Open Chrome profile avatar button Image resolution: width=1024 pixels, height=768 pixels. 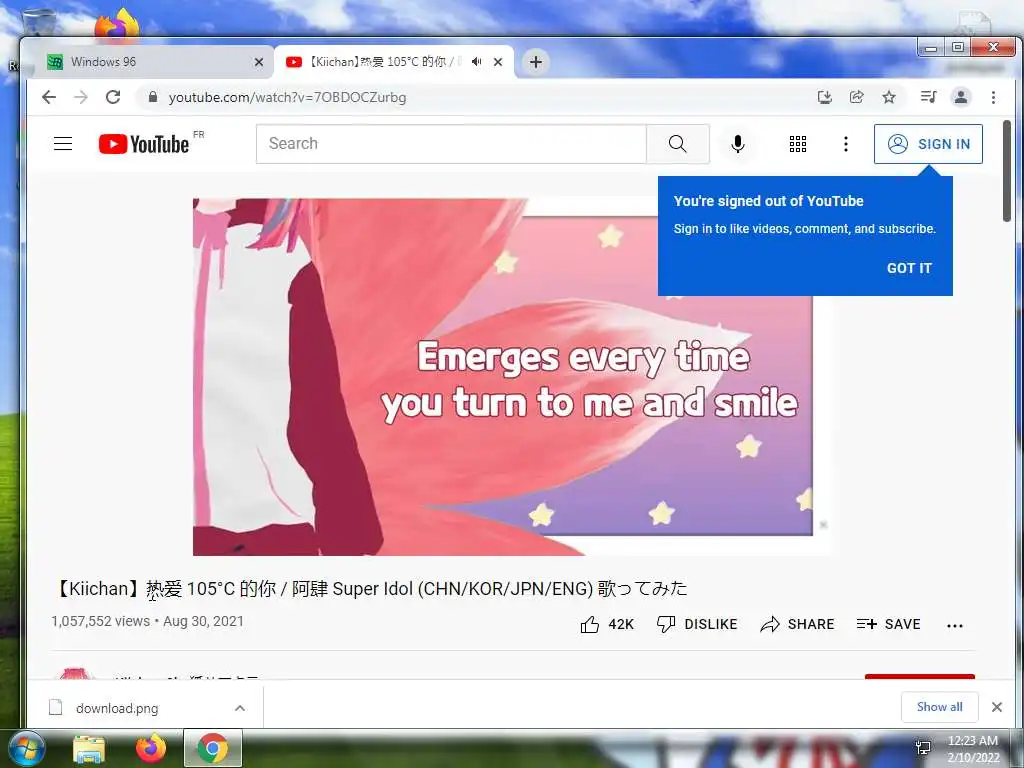961,97
